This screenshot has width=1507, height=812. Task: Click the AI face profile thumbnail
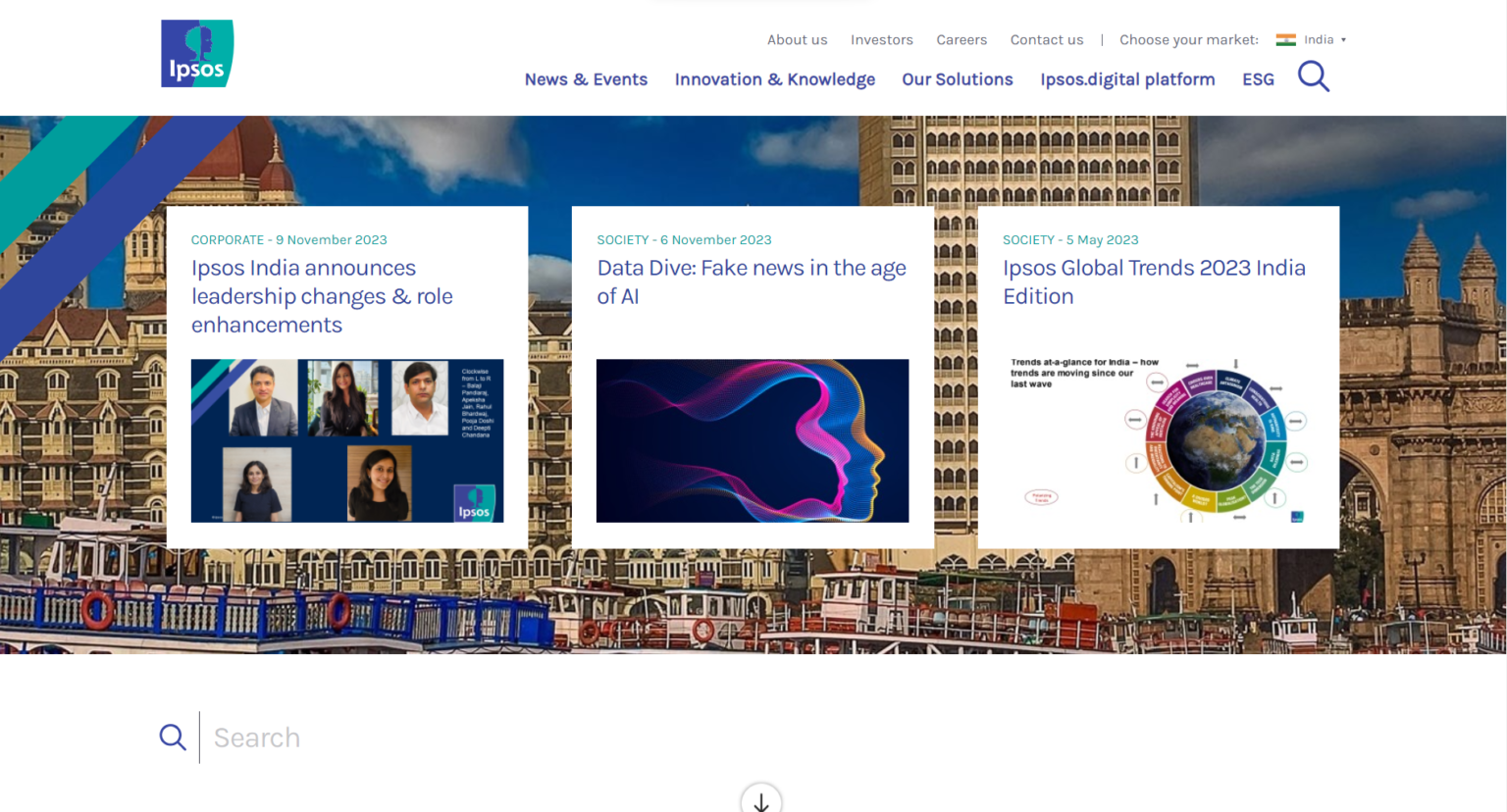click(752, 440)
